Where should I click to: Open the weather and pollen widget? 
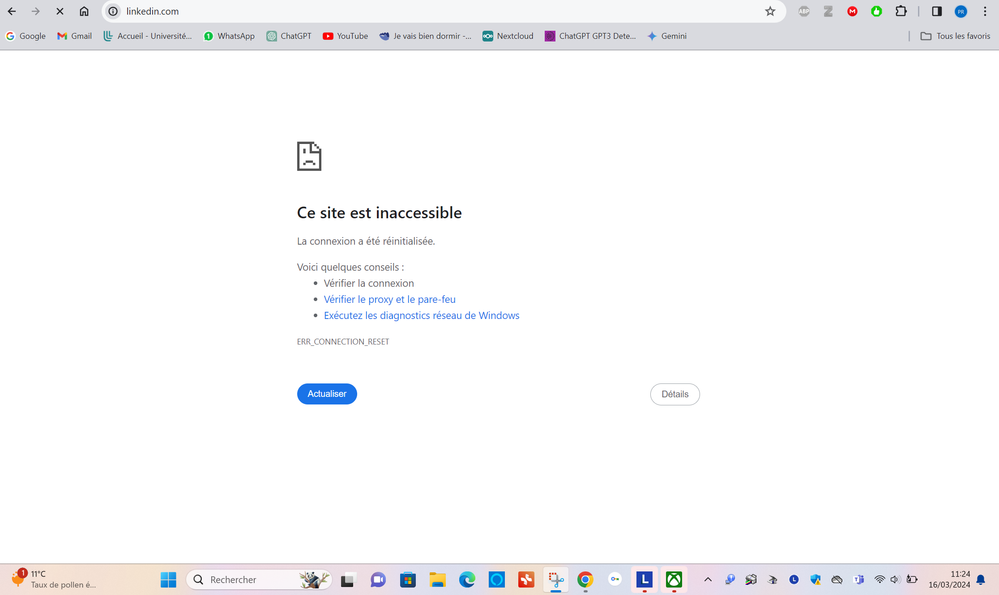pos(54,579)
